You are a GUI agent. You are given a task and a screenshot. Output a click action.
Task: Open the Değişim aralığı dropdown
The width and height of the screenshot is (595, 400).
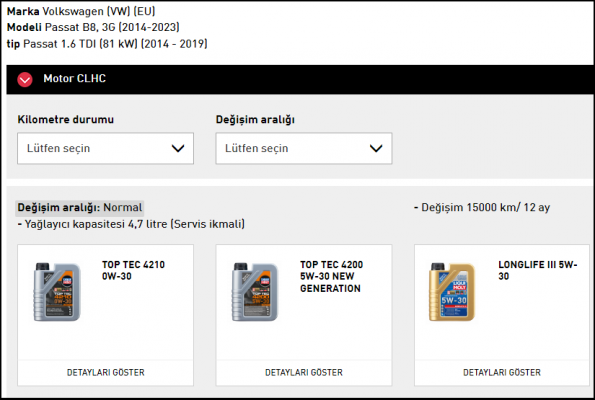click(304, 148)
